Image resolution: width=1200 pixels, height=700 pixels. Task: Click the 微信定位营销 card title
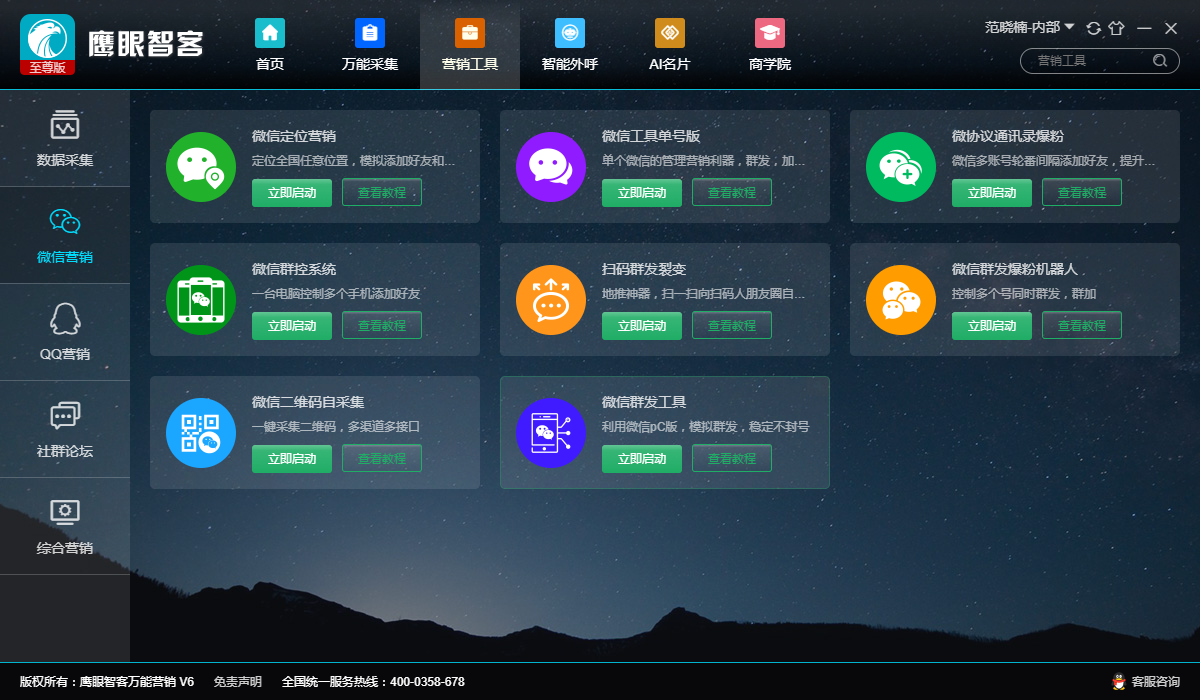pyautogui.click(x=294, y=136)
